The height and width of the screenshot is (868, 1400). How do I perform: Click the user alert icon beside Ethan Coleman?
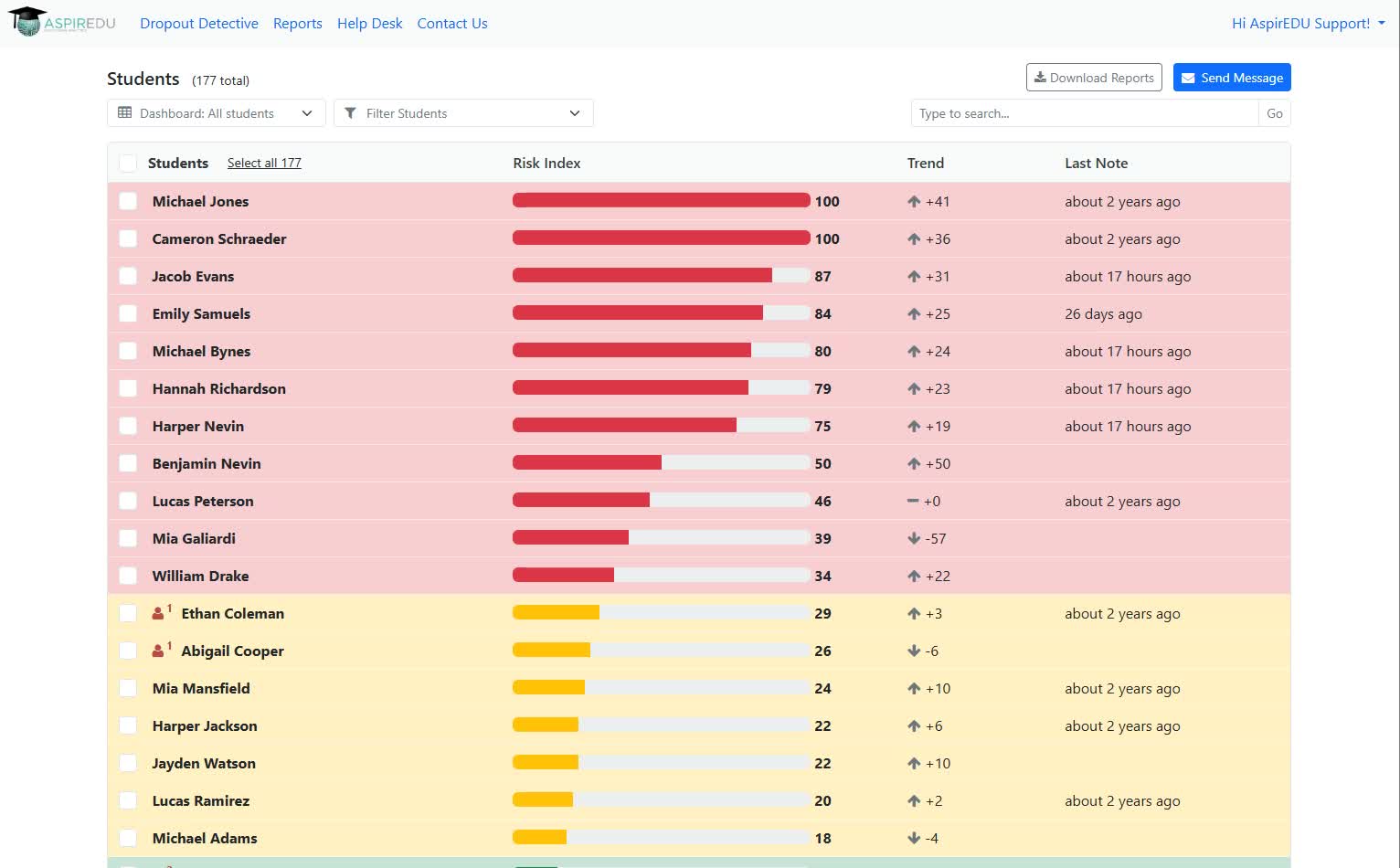[160, 612]
